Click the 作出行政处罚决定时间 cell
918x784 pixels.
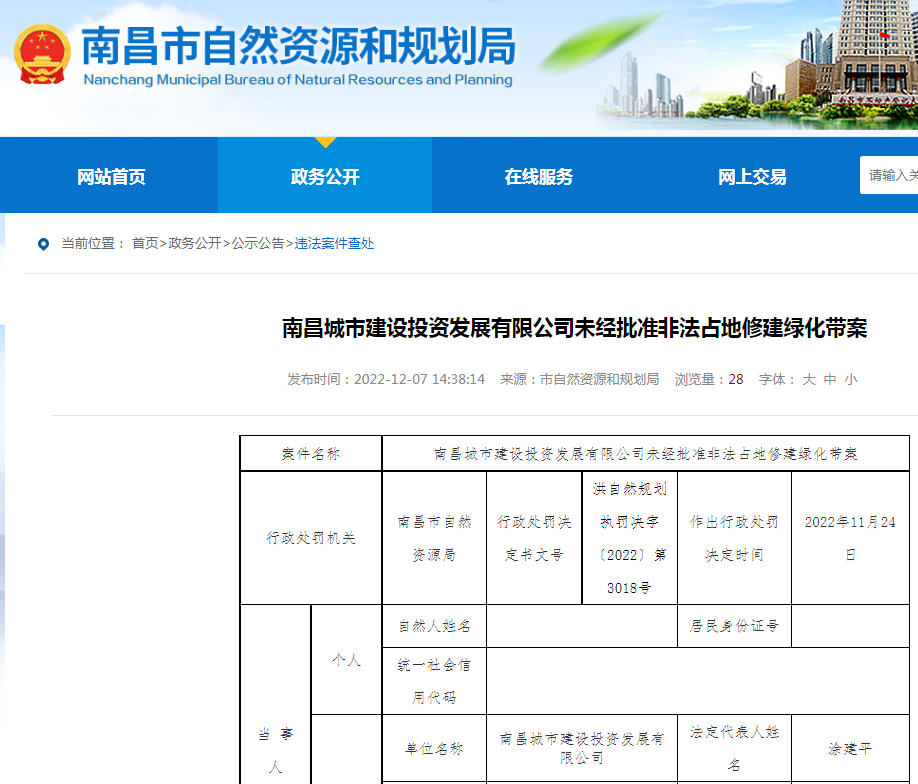(734, 538)
